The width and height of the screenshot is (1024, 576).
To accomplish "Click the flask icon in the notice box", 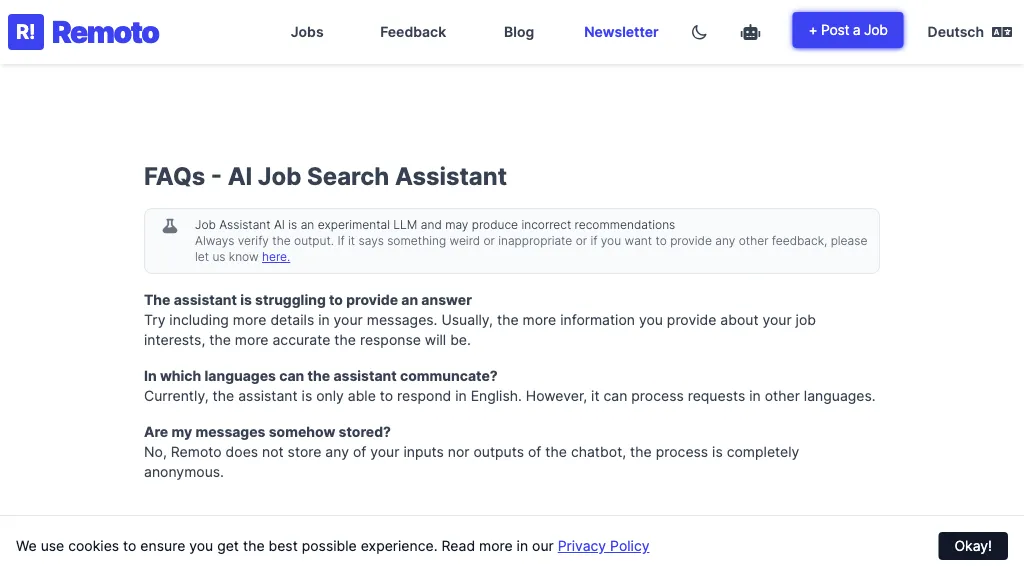I will (x=170, y=225).
